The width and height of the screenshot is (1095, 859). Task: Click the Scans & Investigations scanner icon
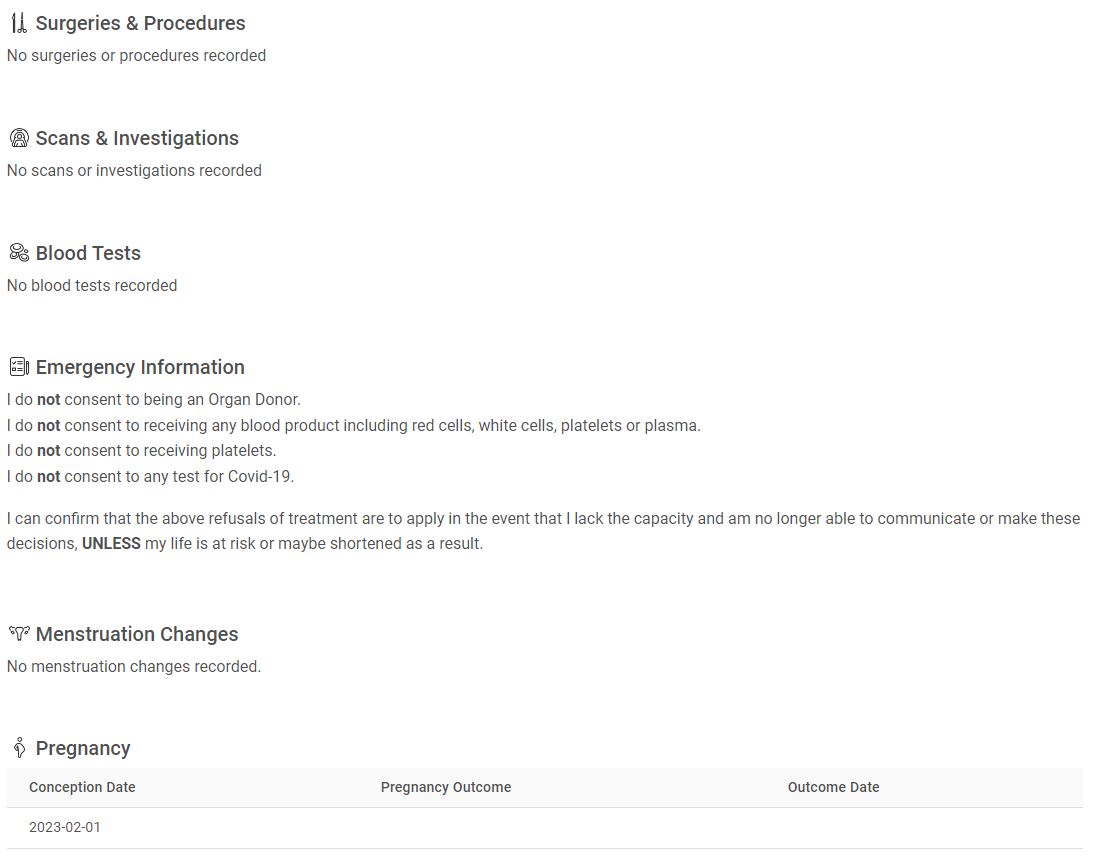[x=19, y=138]
